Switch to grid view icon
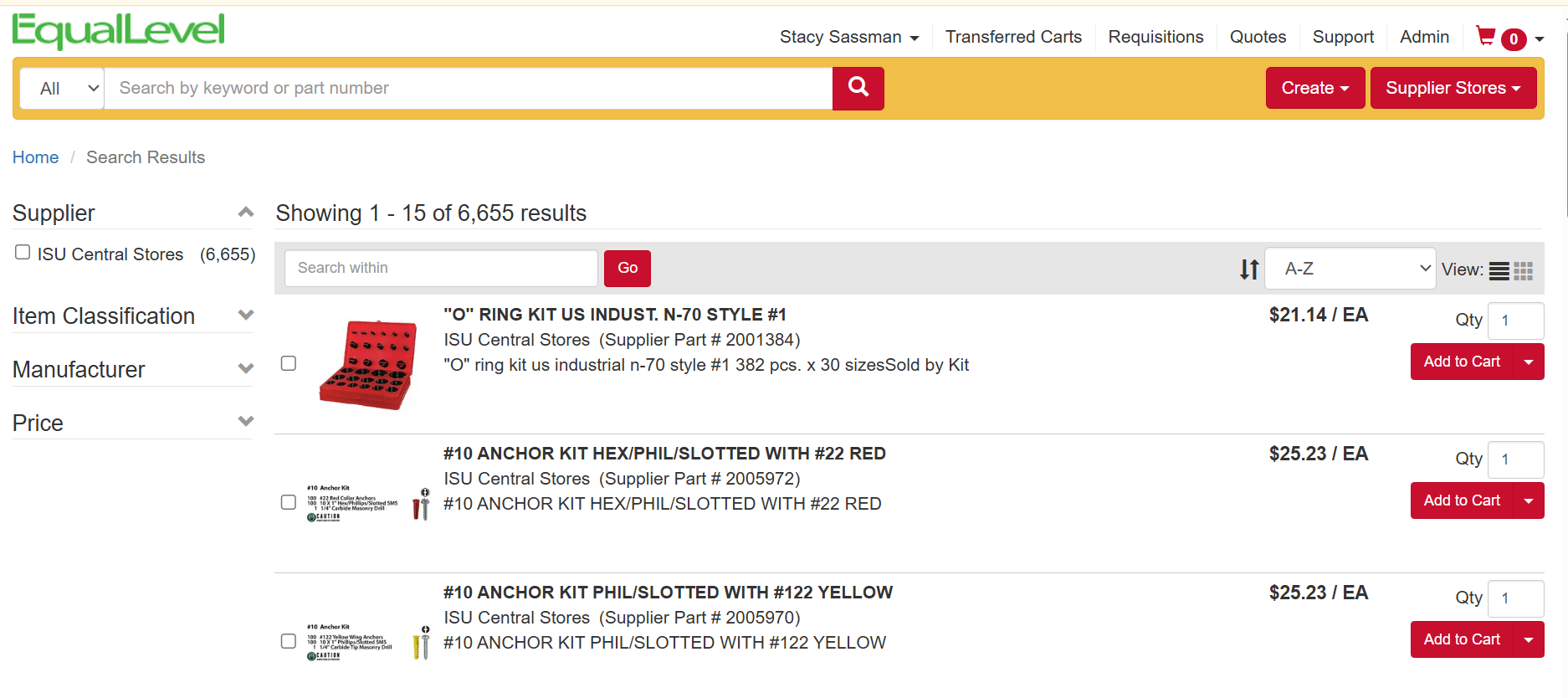The width and height of the screenshot is (1568, 698). pyautogui.click(x=1524, y=270)
